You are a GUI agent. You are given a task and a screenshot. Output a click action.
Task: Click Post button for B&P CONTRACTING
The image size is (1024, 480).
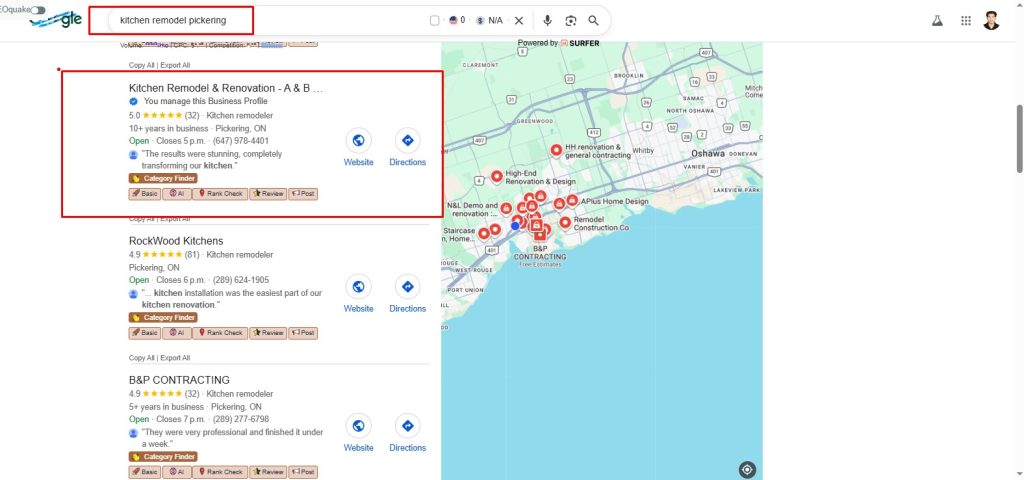coord(303,472)
